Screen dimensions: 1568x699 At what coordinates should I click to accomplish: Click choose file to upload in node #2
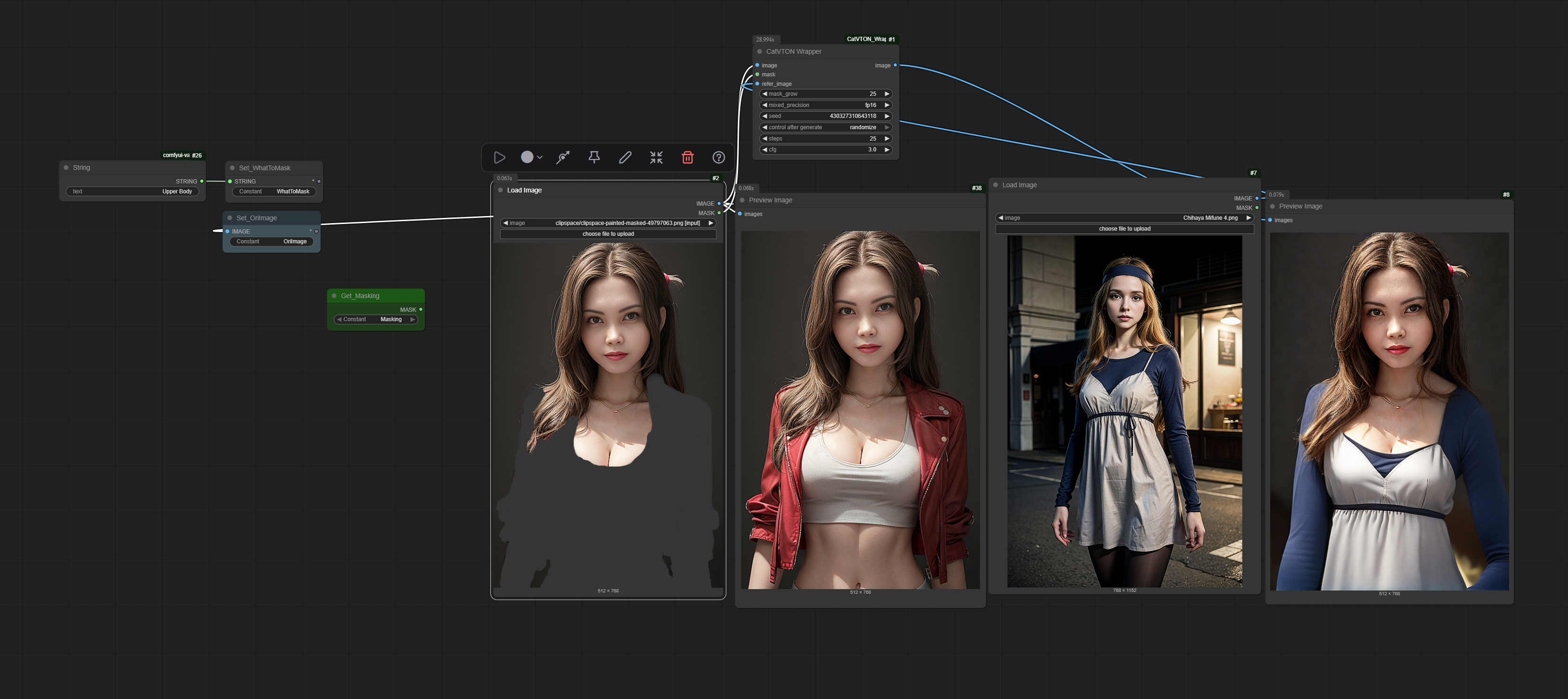607,234
